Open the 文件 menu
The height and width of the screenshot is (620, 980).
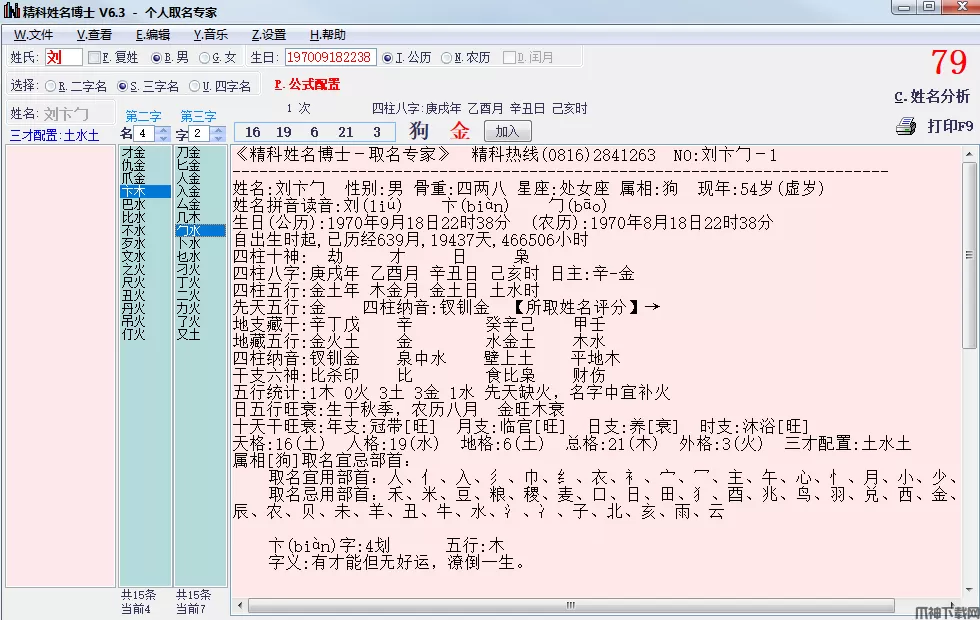point(33,34)
